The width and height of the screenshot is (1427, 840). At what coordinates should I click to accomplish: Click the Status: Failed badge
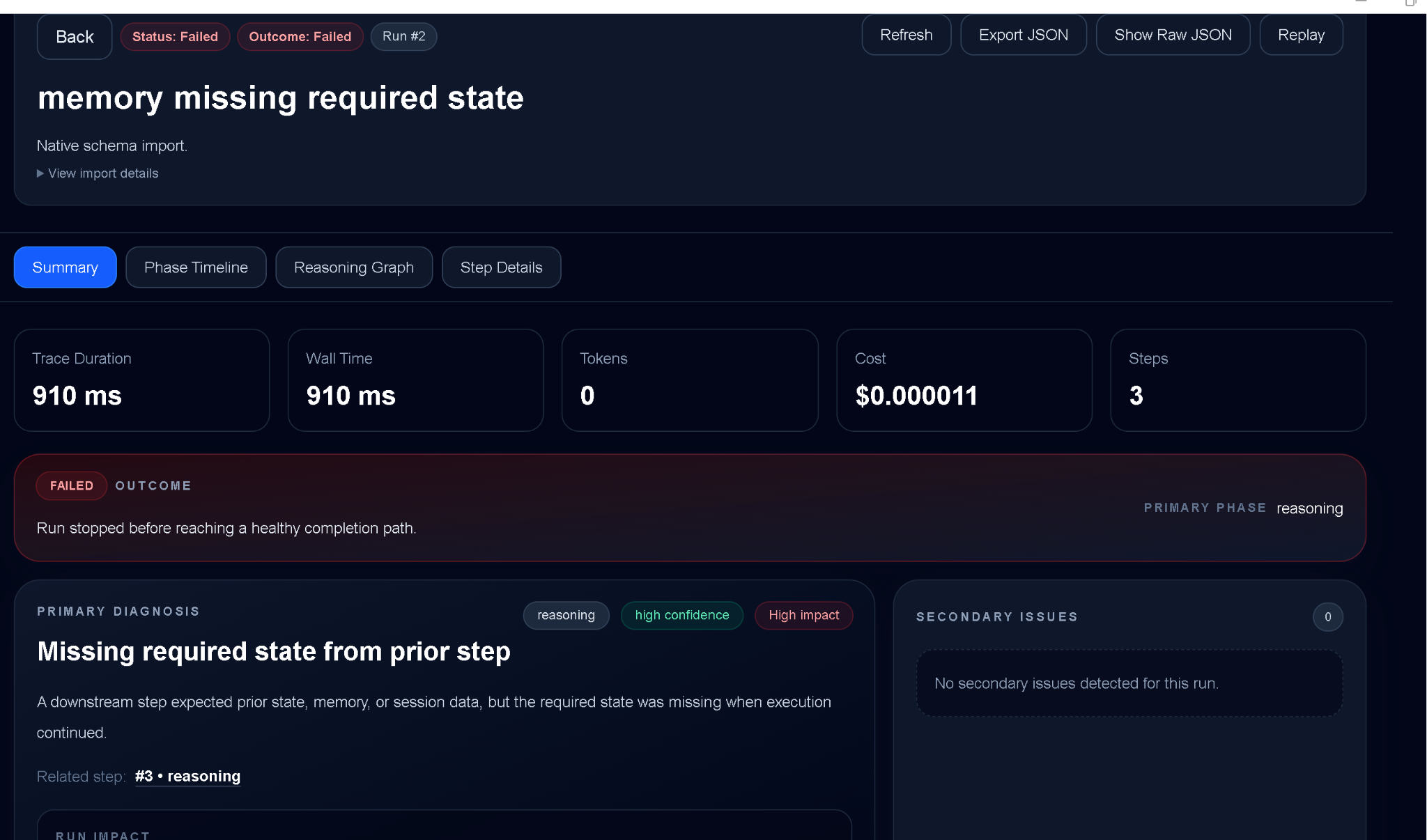coord(175,36)
